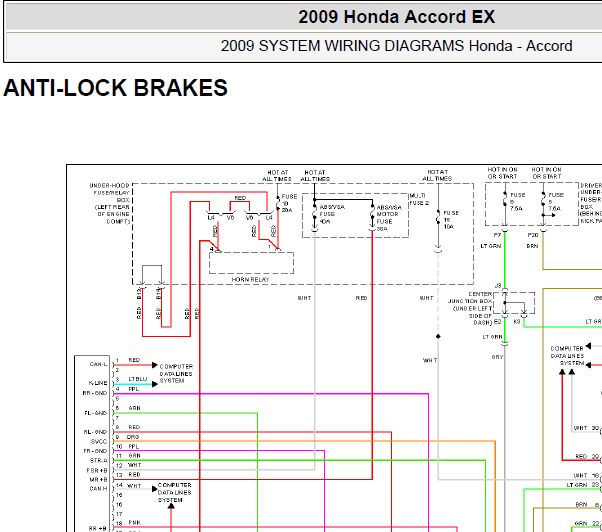Click the 'ORG' wire color label at pin 9
The image size is (602, 532).
(133, 437)
